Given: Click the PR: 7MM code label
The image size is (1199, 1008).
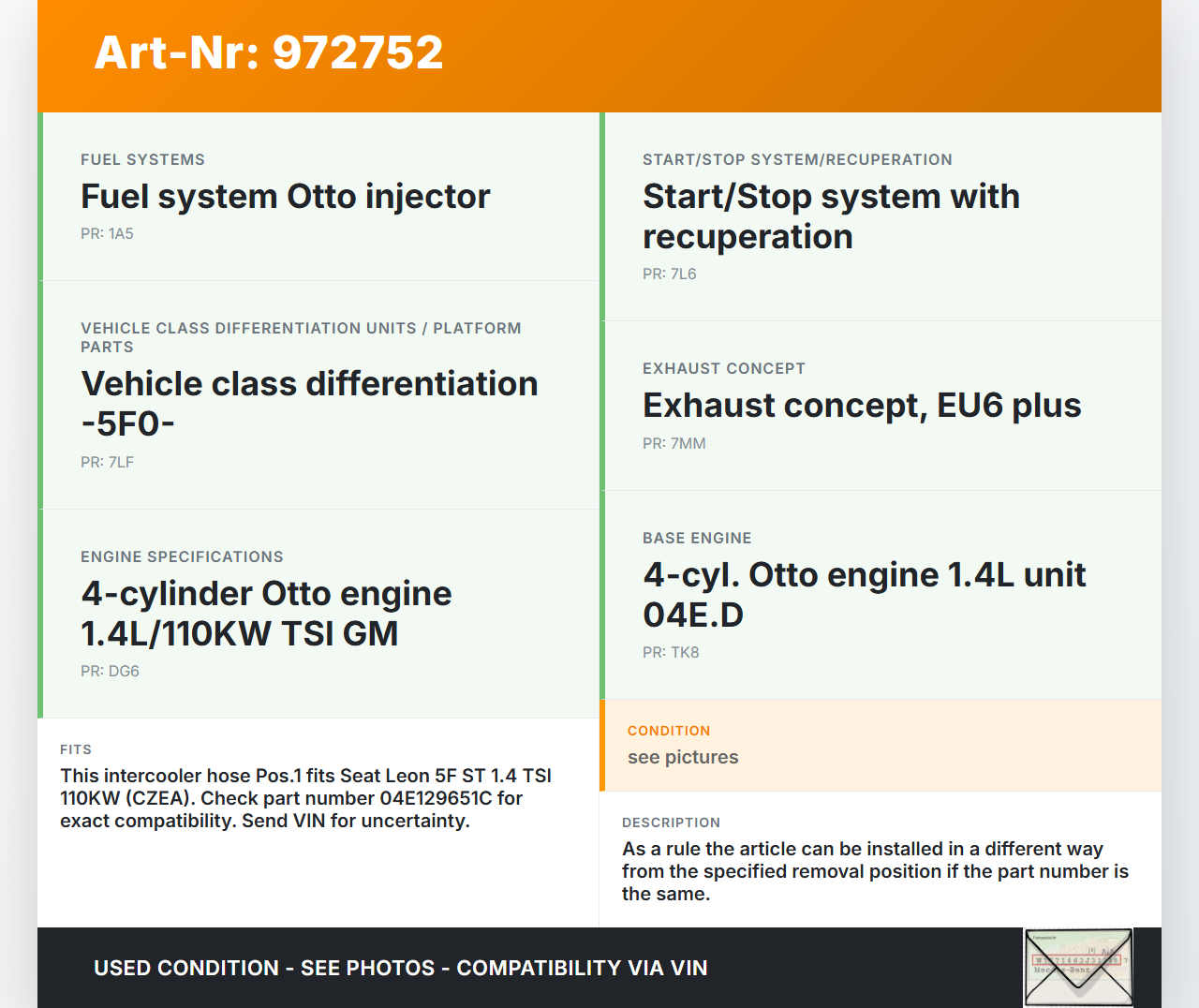Looking at the screenshot, I should (x=674, y=444).
